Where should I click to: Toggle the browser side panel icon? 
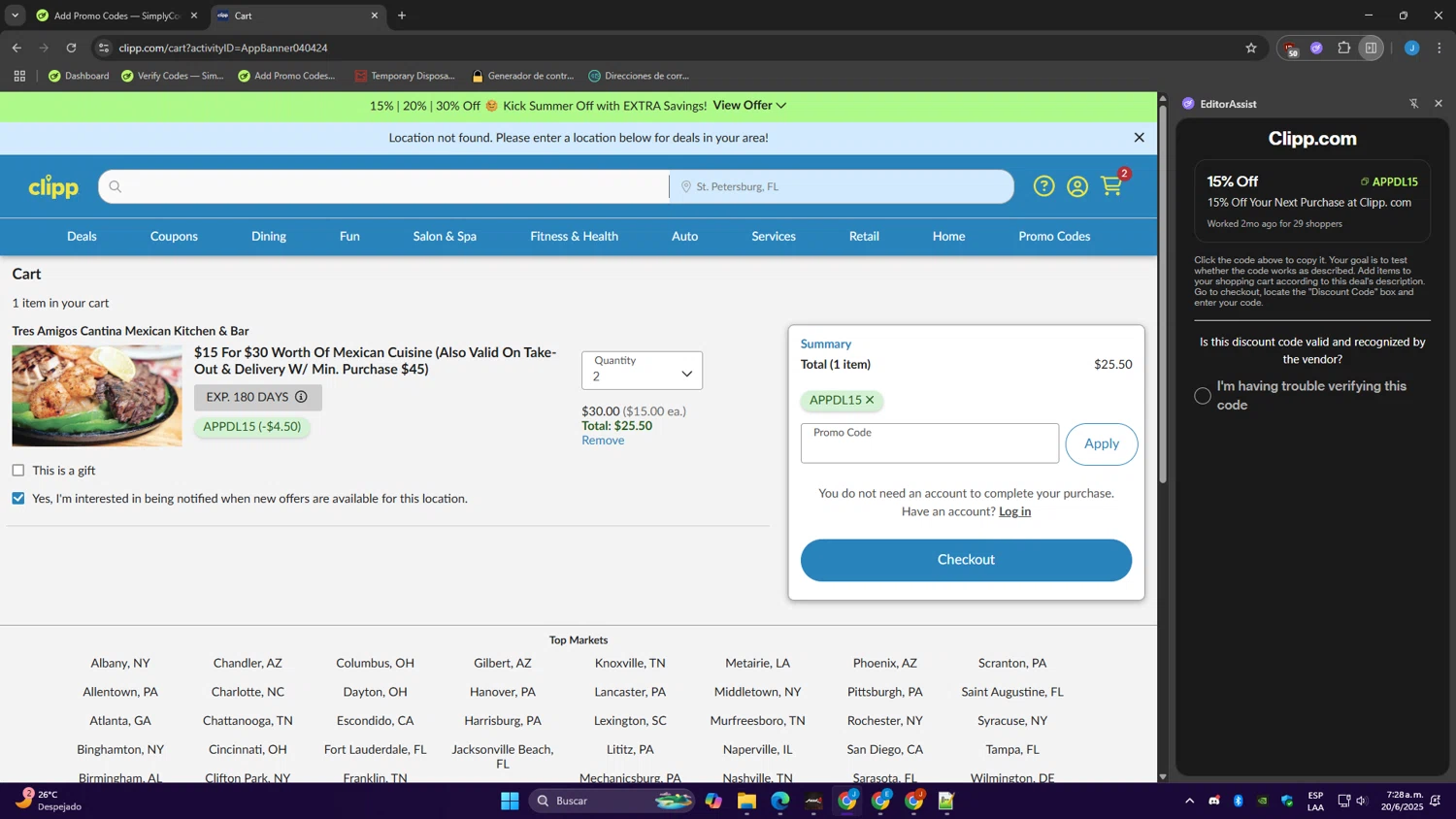[1371, 48]
